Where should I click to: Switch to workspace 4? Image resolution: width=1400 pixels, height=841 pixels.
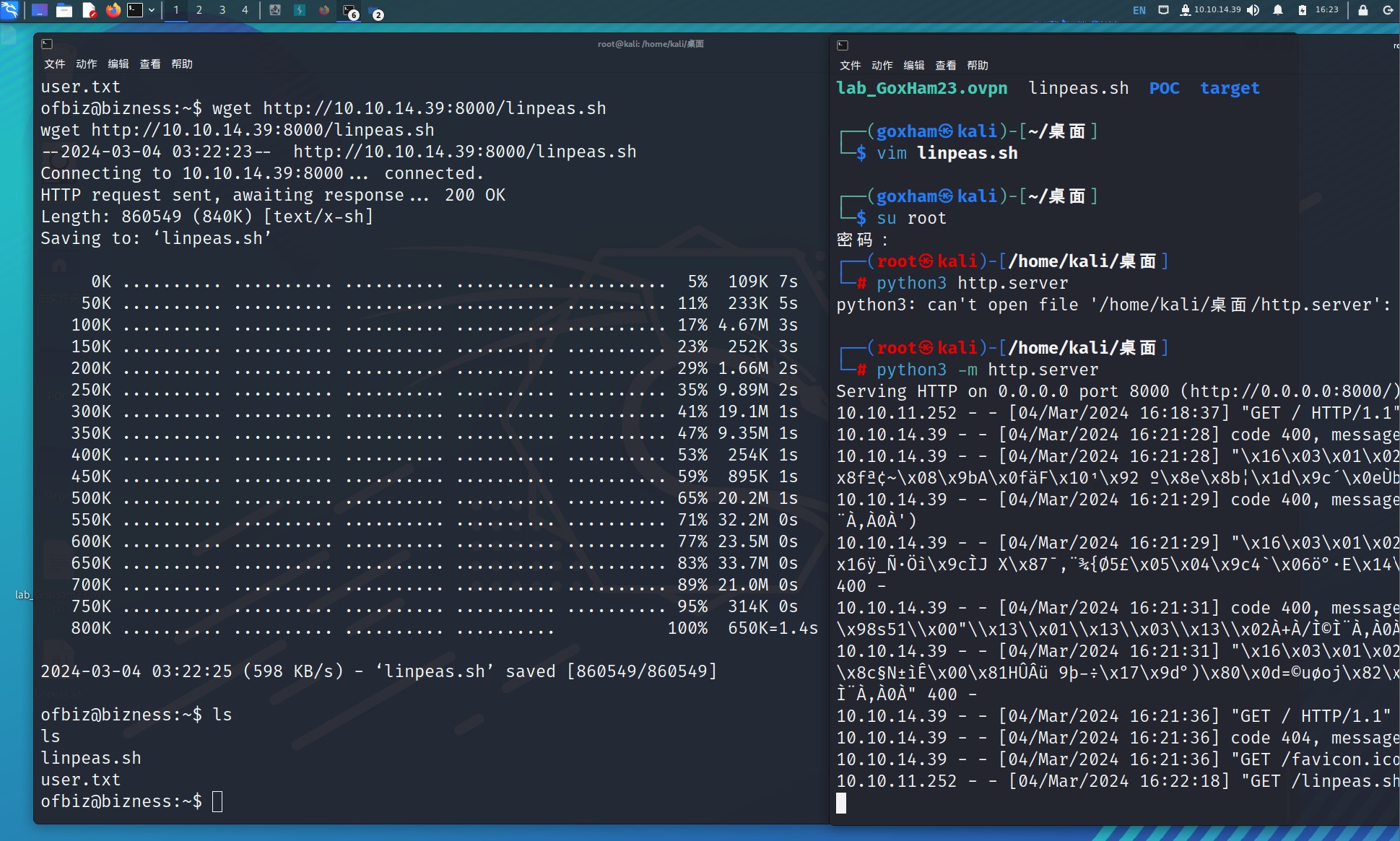(245, 10)
